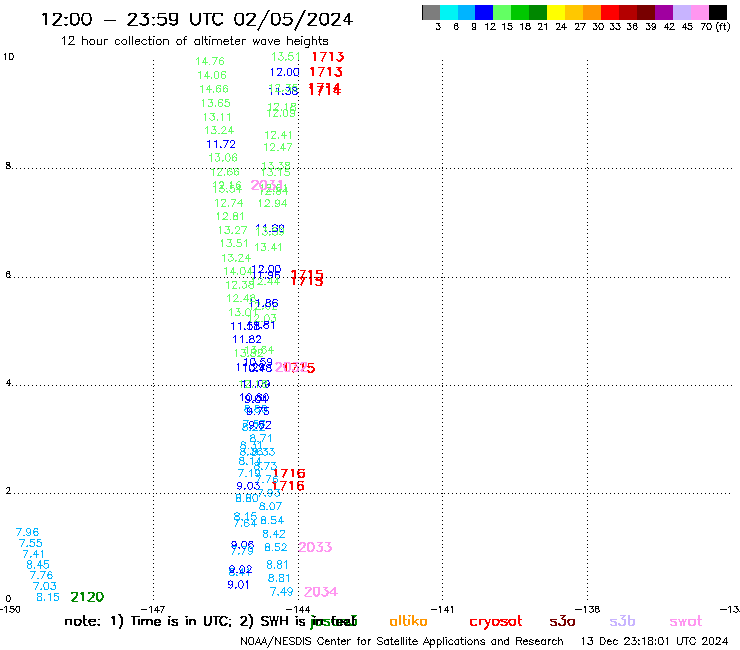
Task: Click the 's3a' satellite label
Action: pos(562,621)
